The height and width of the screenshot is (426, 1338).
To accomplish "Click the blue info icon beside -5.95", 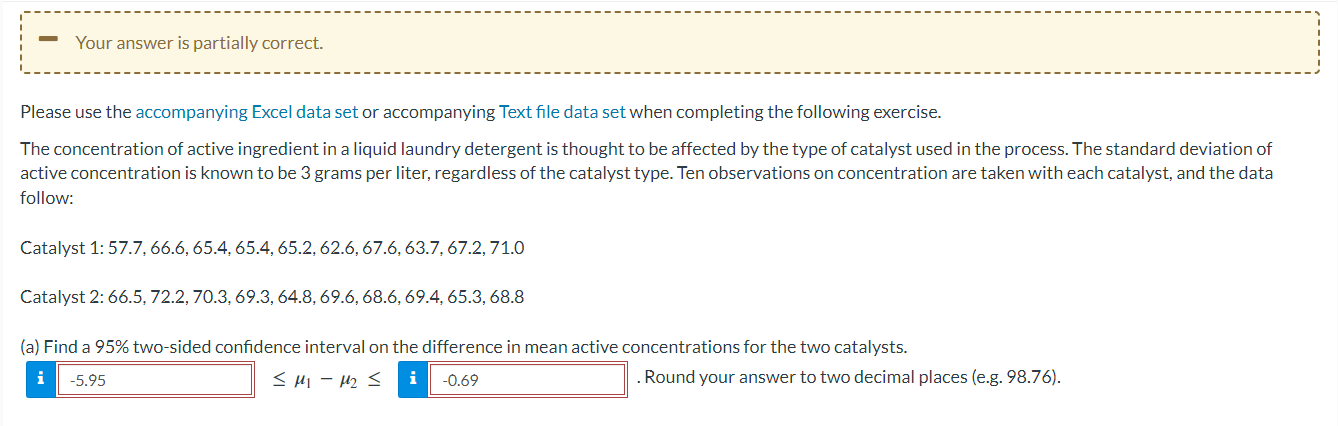I will click(41, 380).
